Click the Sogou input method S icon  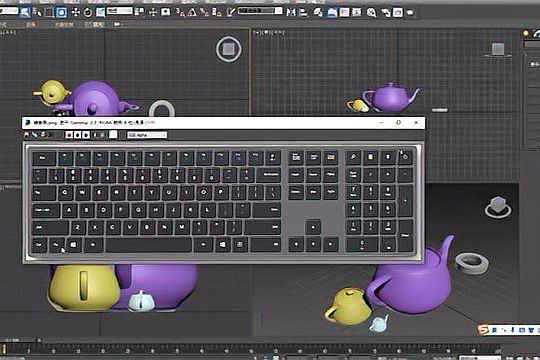484,329
